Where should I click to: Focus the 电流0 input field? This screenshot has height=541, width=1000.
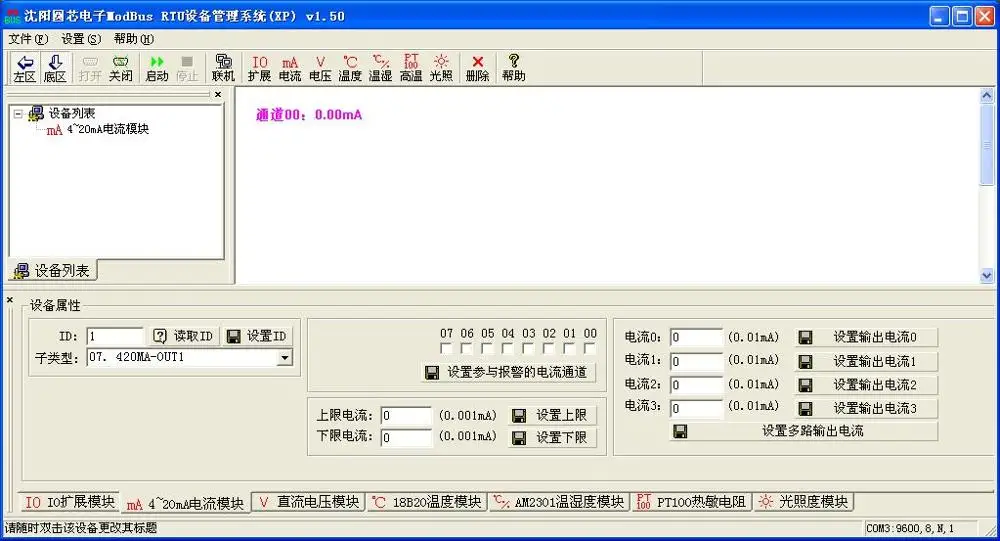(696, 337)
